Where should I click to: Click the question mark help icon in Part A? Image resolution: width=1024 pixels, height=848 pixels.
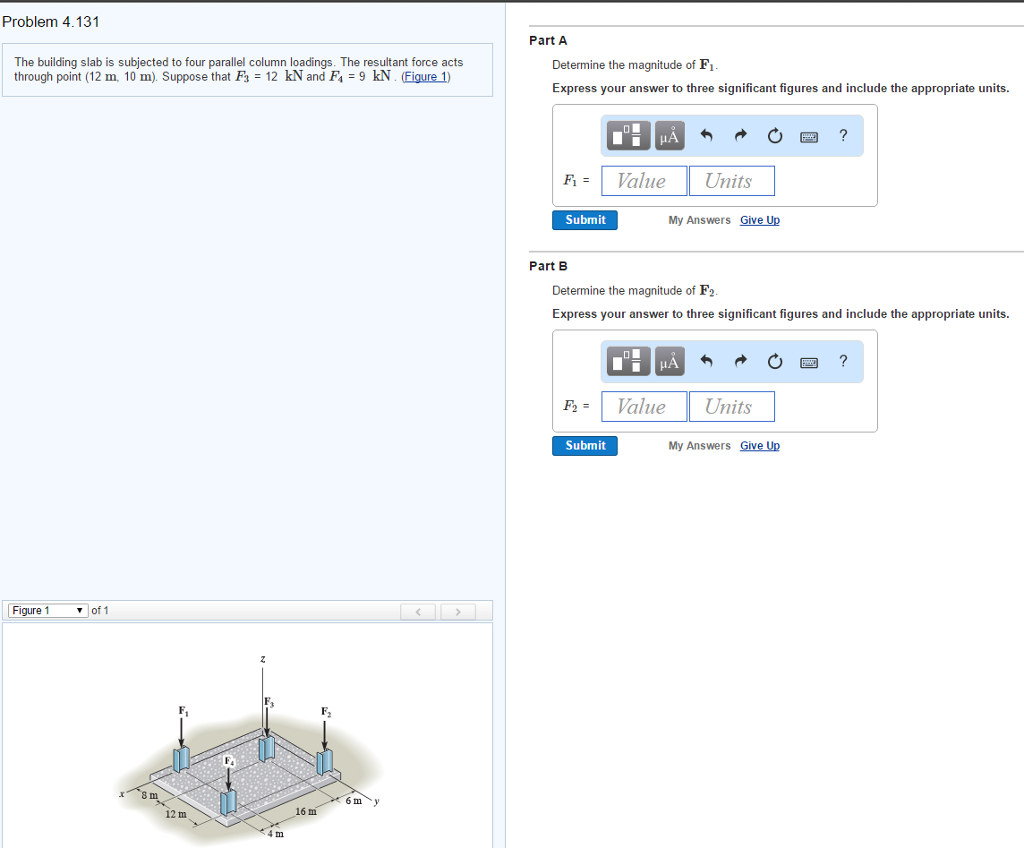point(842,135)
